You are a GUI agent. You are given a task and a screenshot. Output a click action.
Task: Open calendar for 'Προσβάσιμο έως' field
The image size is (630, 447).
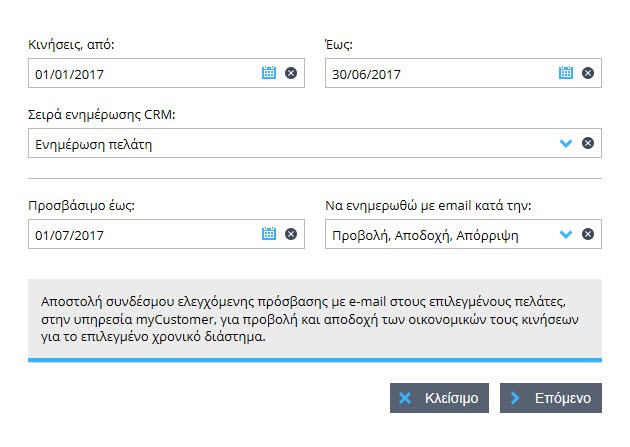coord(268,234)
